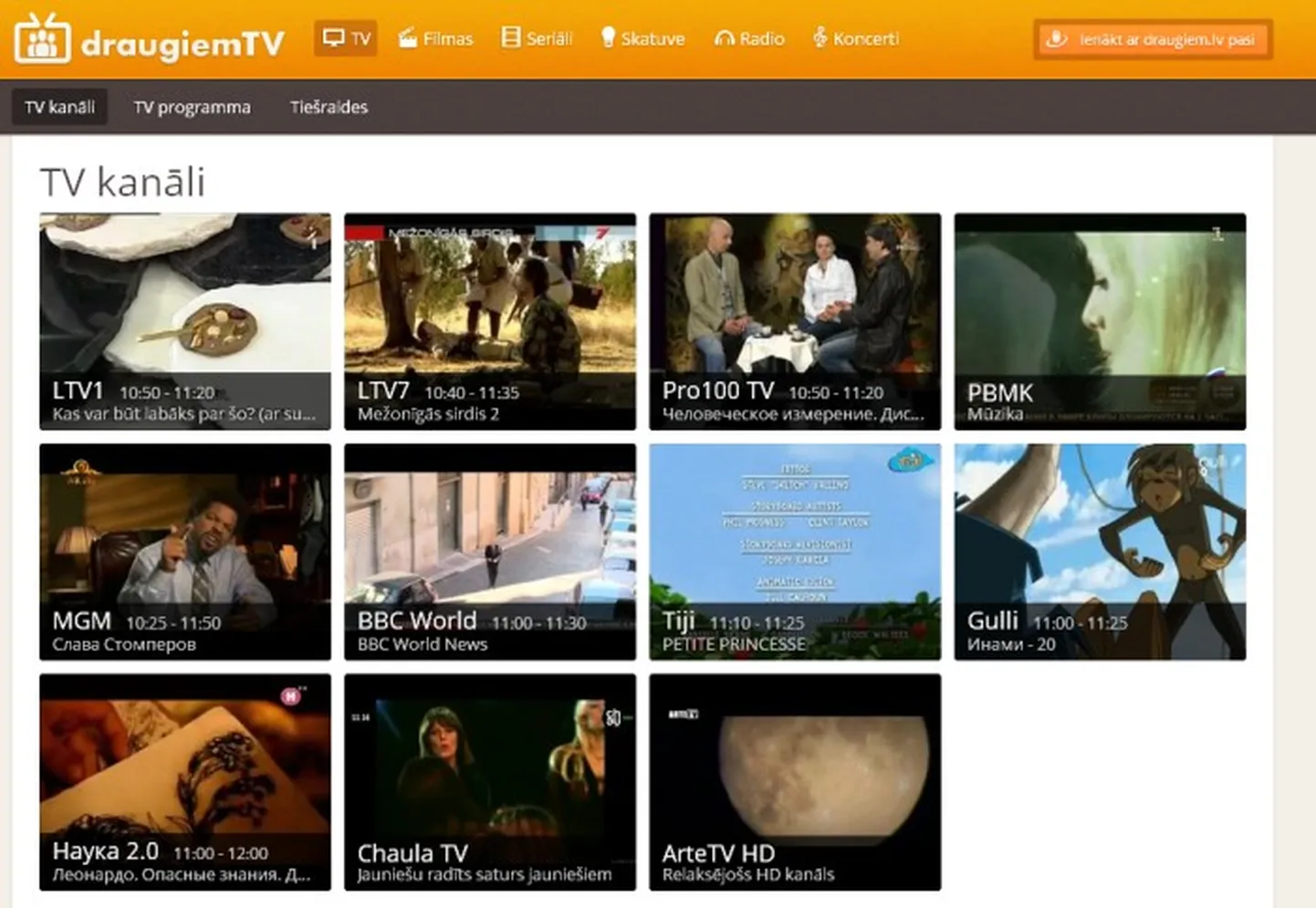Click the Tiji time slot 11:10 - 11:25
The height and width of the screenshot is (908, 1316).
[757, 623]
